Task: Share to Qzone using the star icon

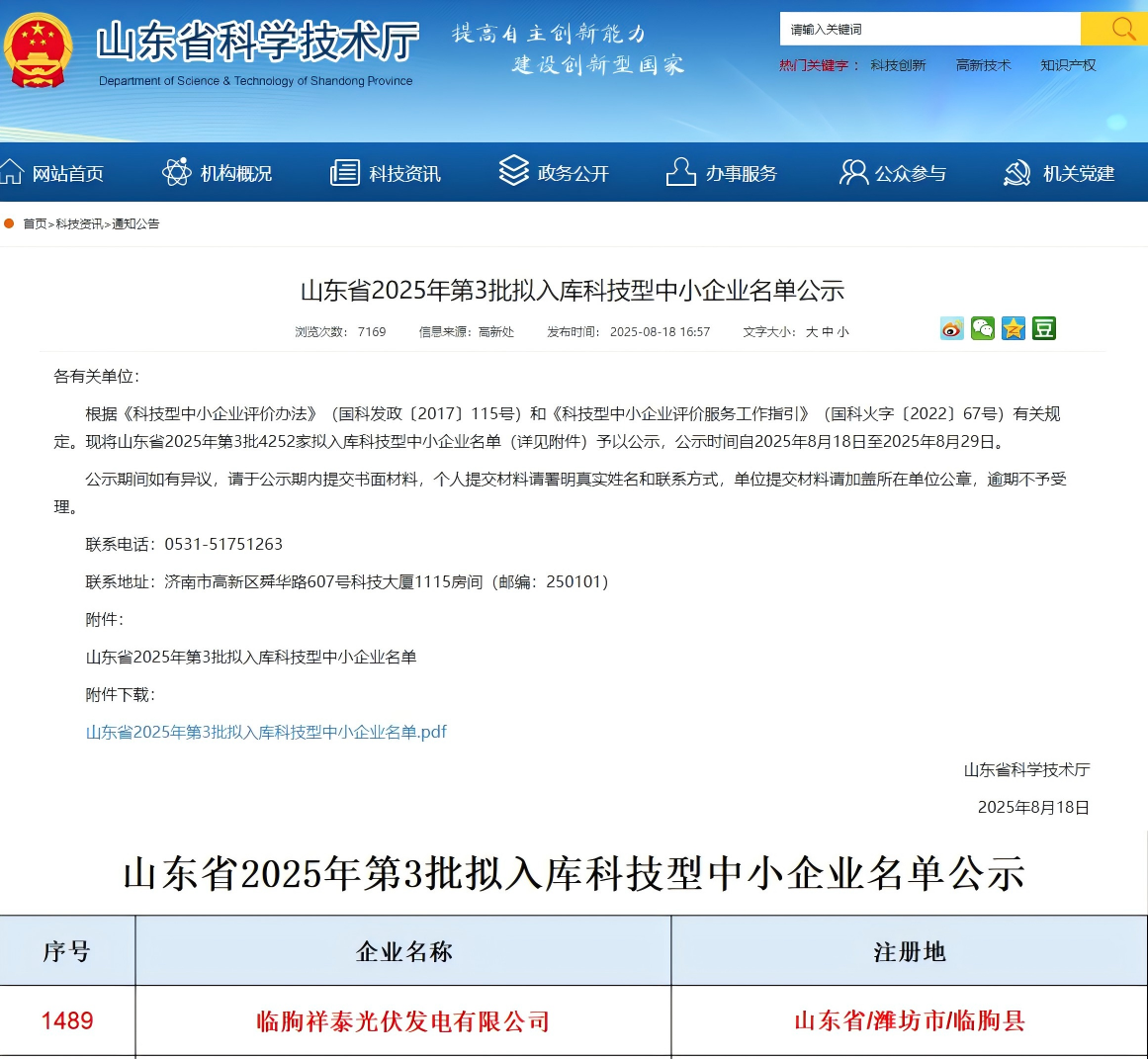Action: [x=1013, y=327]
